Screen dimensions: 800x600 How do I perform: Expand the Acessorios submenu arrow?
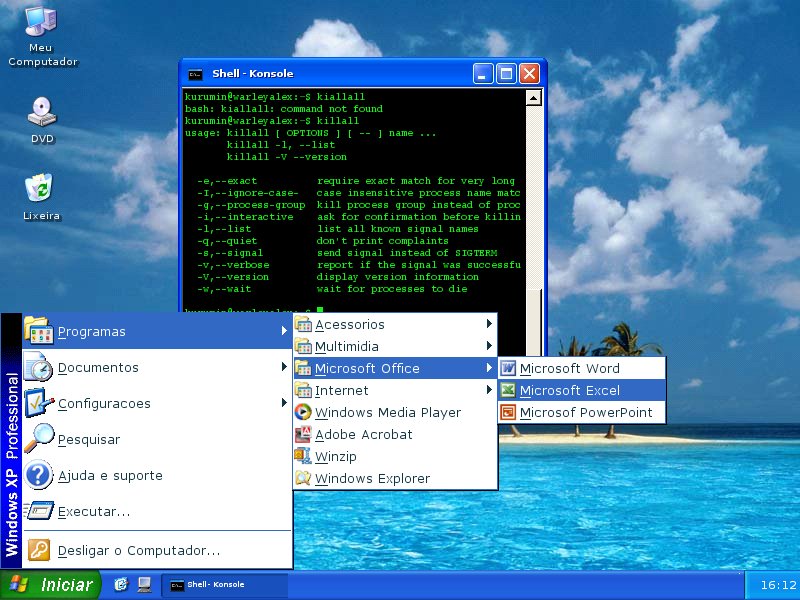pyautogui.click(x=489, y=323)
